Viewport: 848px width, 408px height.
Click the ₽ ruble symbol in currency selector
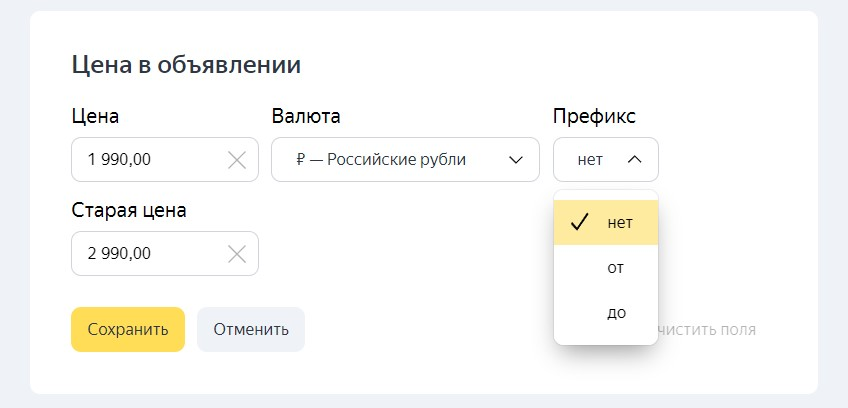301,160
